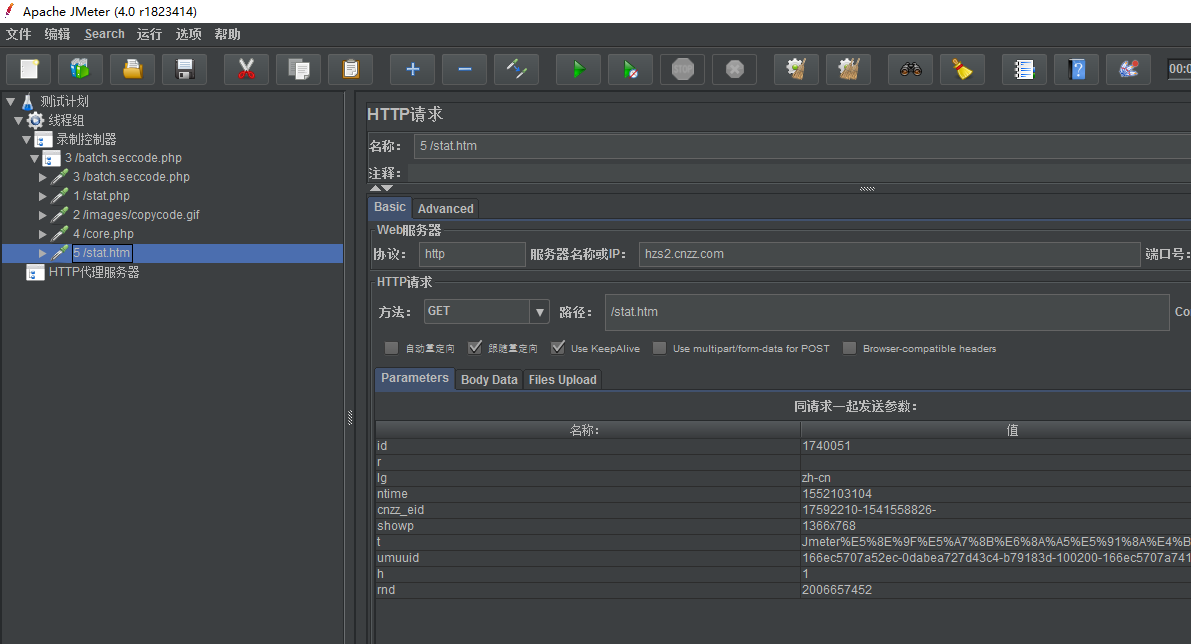Screen dimensions: 1191x644
Task: Open the 运行 menu
Action: pos(149,34)
